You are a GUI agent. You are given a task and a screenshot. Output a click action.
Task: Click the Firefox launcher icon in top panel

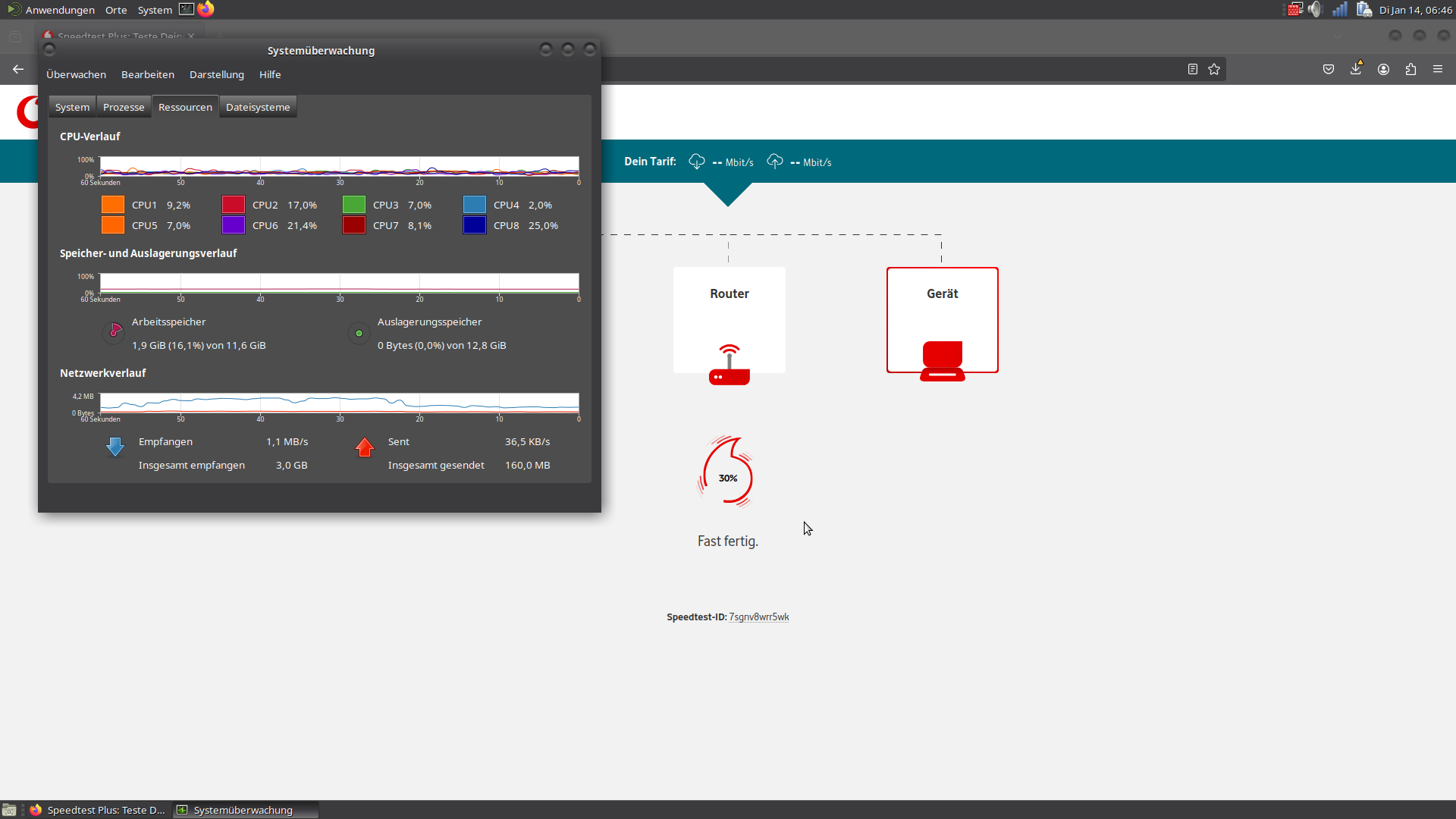[206, 9]
